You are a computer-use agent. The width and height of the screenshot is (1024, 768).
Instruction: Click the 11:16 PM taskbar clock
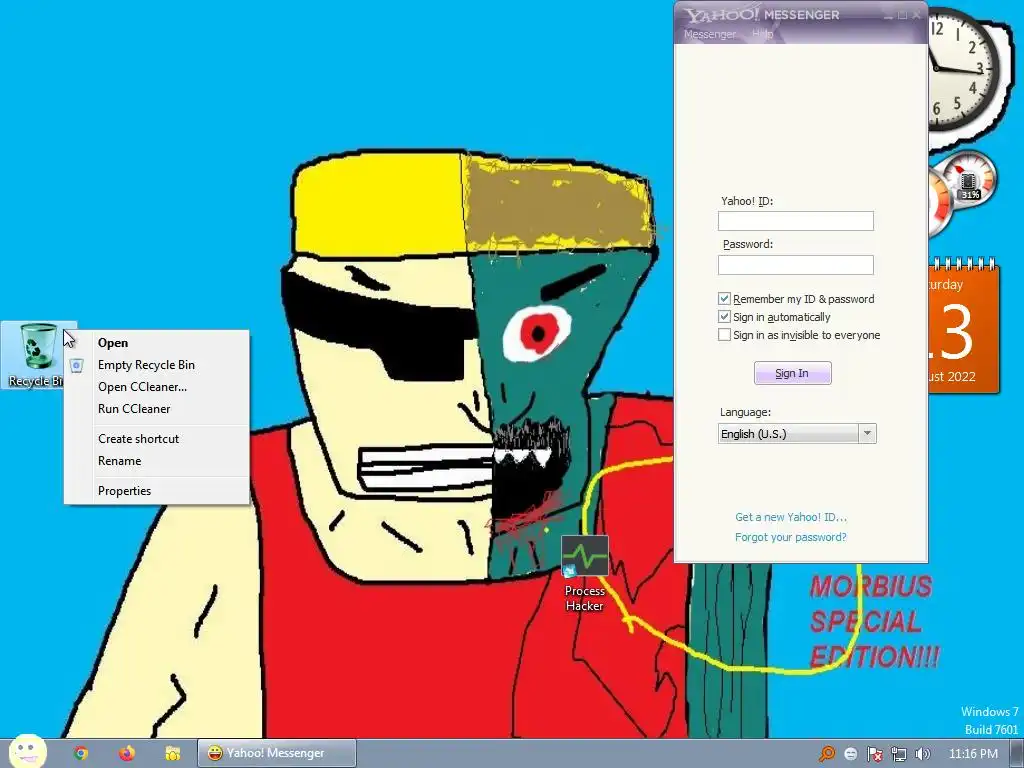pos(972,754)
